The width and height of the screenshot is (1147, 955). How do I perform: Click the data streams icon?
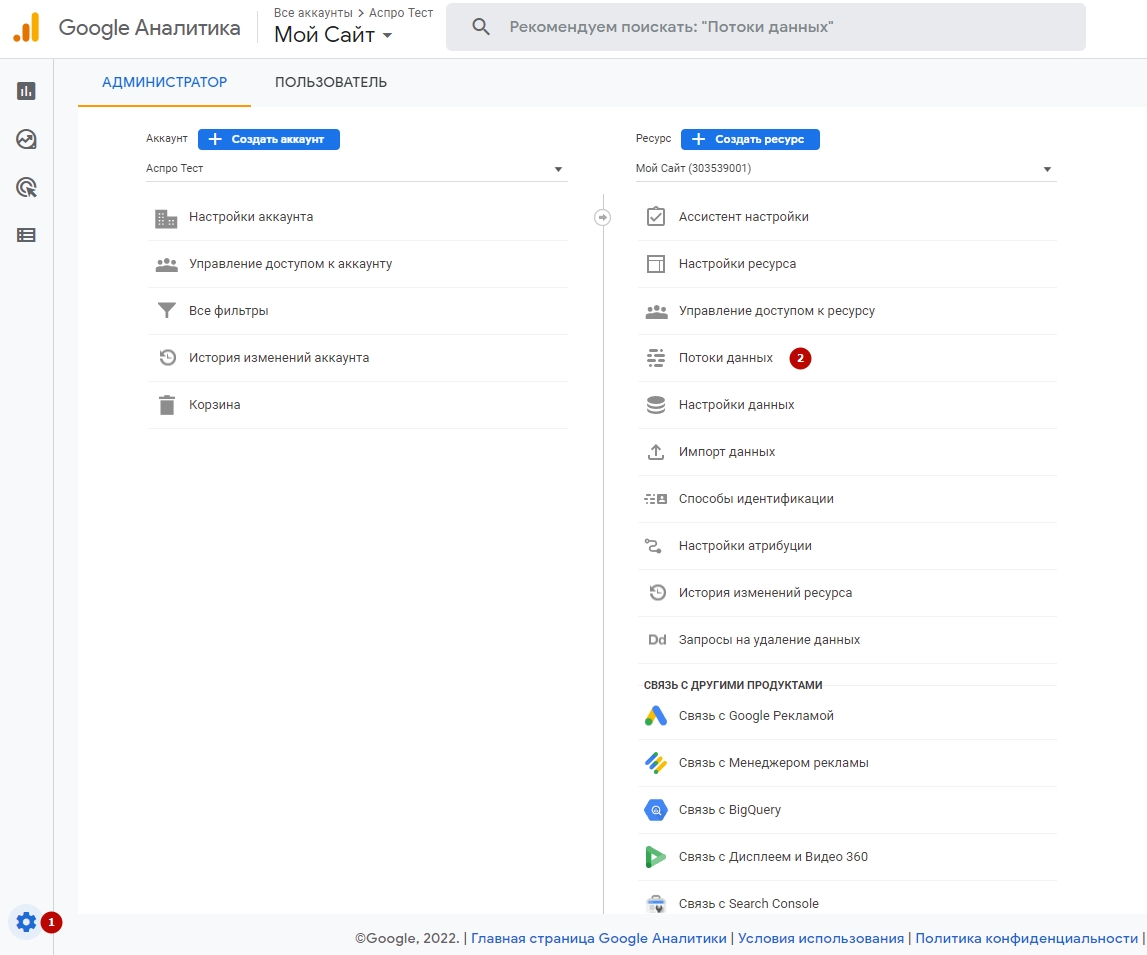coord(656,358)
